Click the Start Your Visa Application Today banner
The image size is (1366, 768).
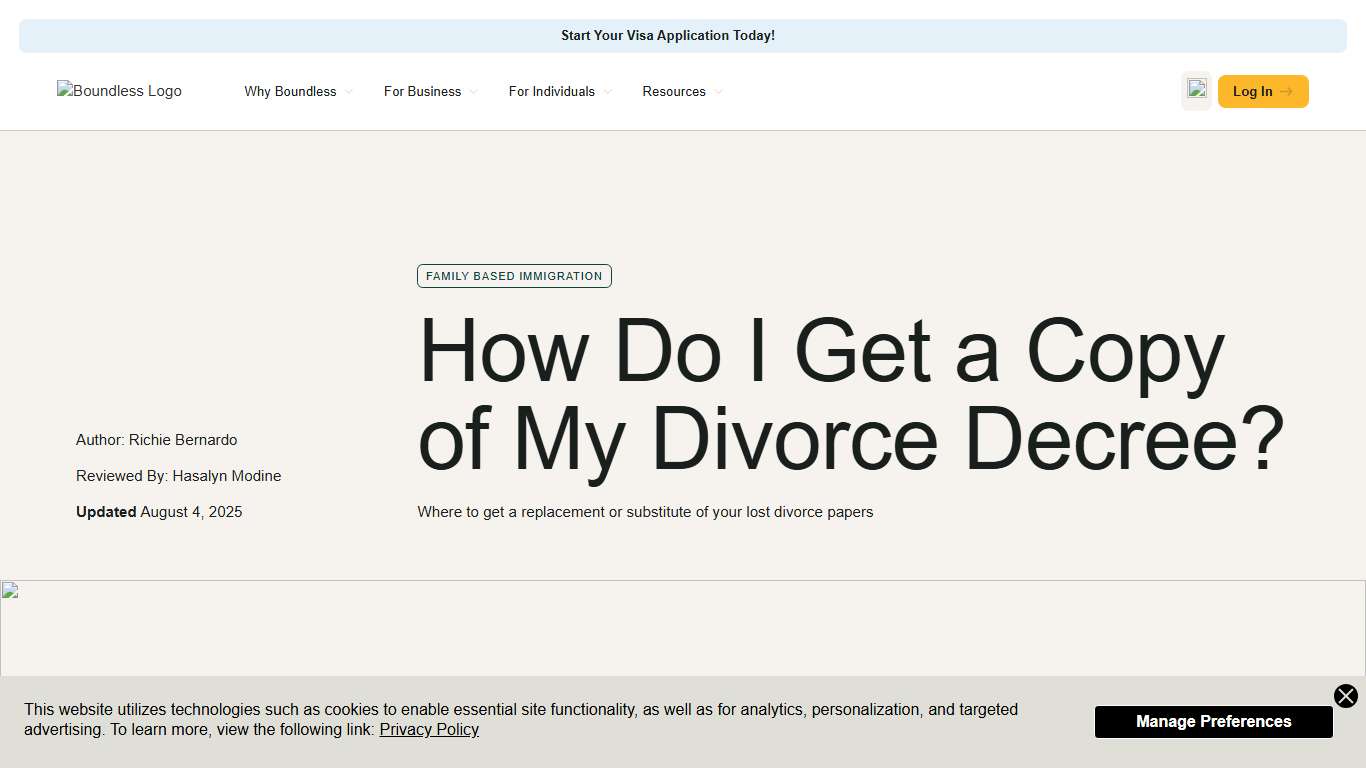coord(668,35)
